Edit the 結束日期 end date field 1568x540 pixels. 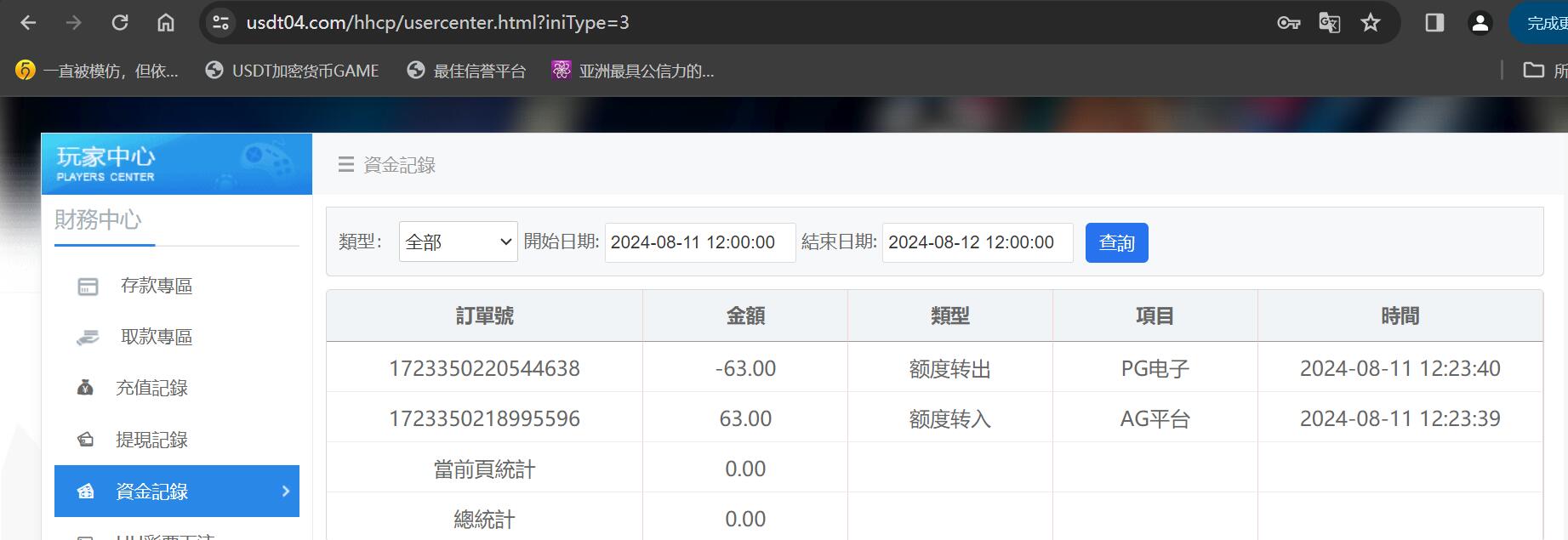pos(977,242)
